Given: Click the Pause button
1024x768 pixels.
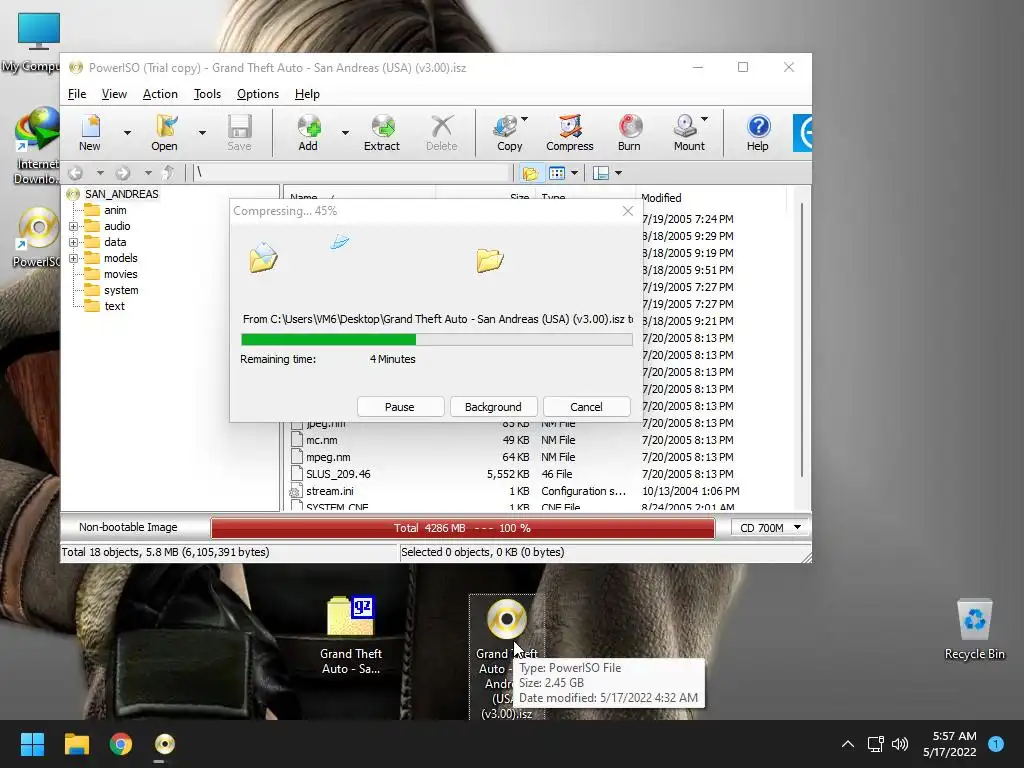Looking at the screenshot, I should pos(400,407).
